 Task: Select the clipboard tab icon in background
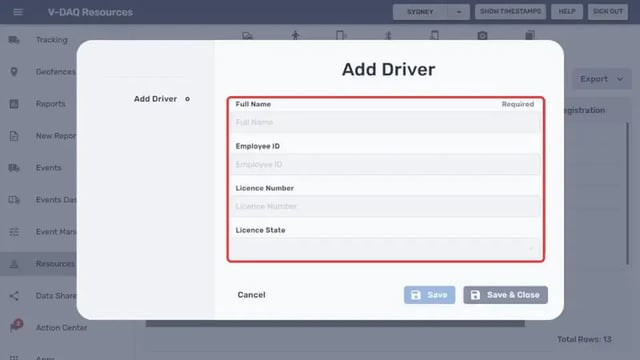(530, 35)
